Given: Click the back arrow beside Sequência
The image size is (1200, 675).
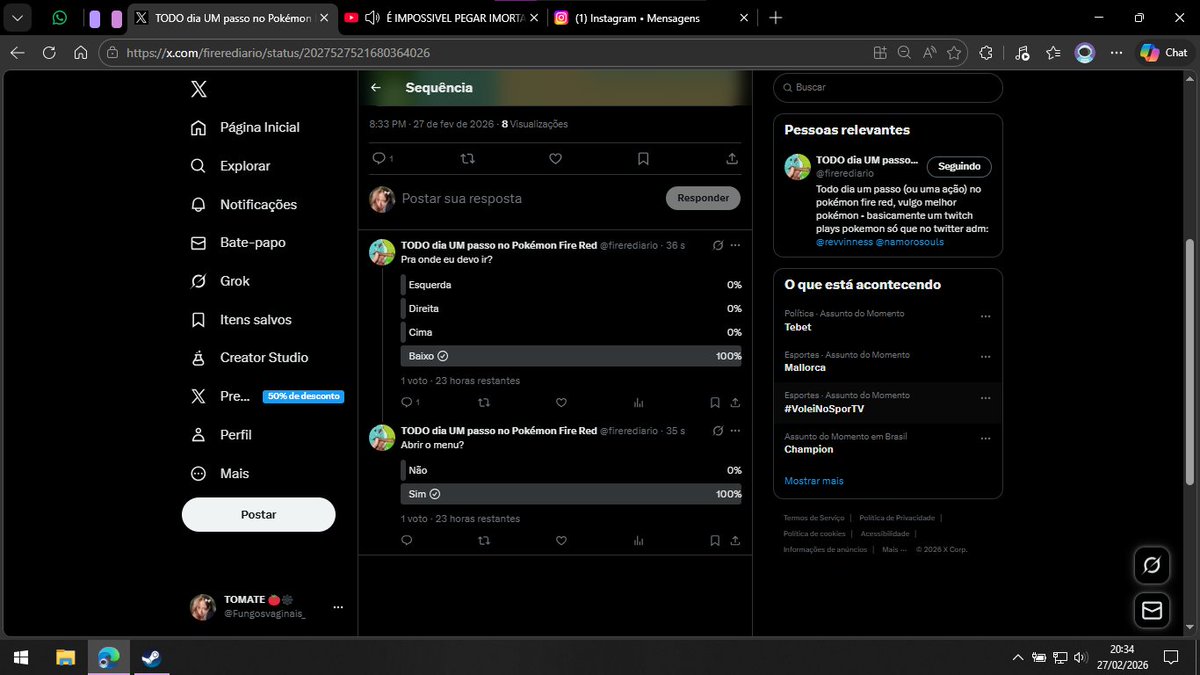Looking at the screenshot, I should pos(376,88).
